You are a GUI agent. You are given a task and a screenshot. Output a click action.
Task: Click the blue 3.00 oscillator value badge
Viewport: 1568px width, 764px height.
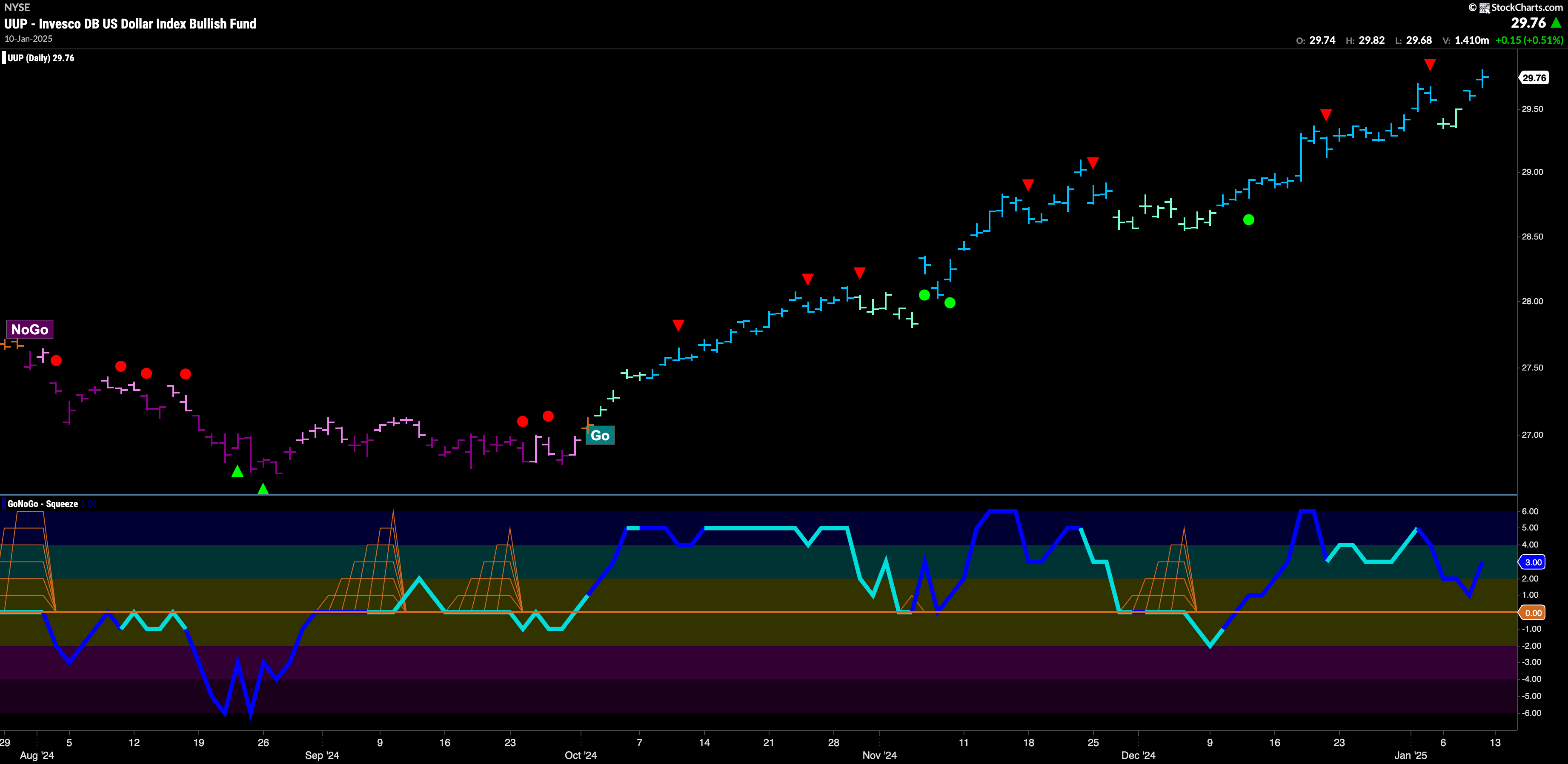[1533, 562]
